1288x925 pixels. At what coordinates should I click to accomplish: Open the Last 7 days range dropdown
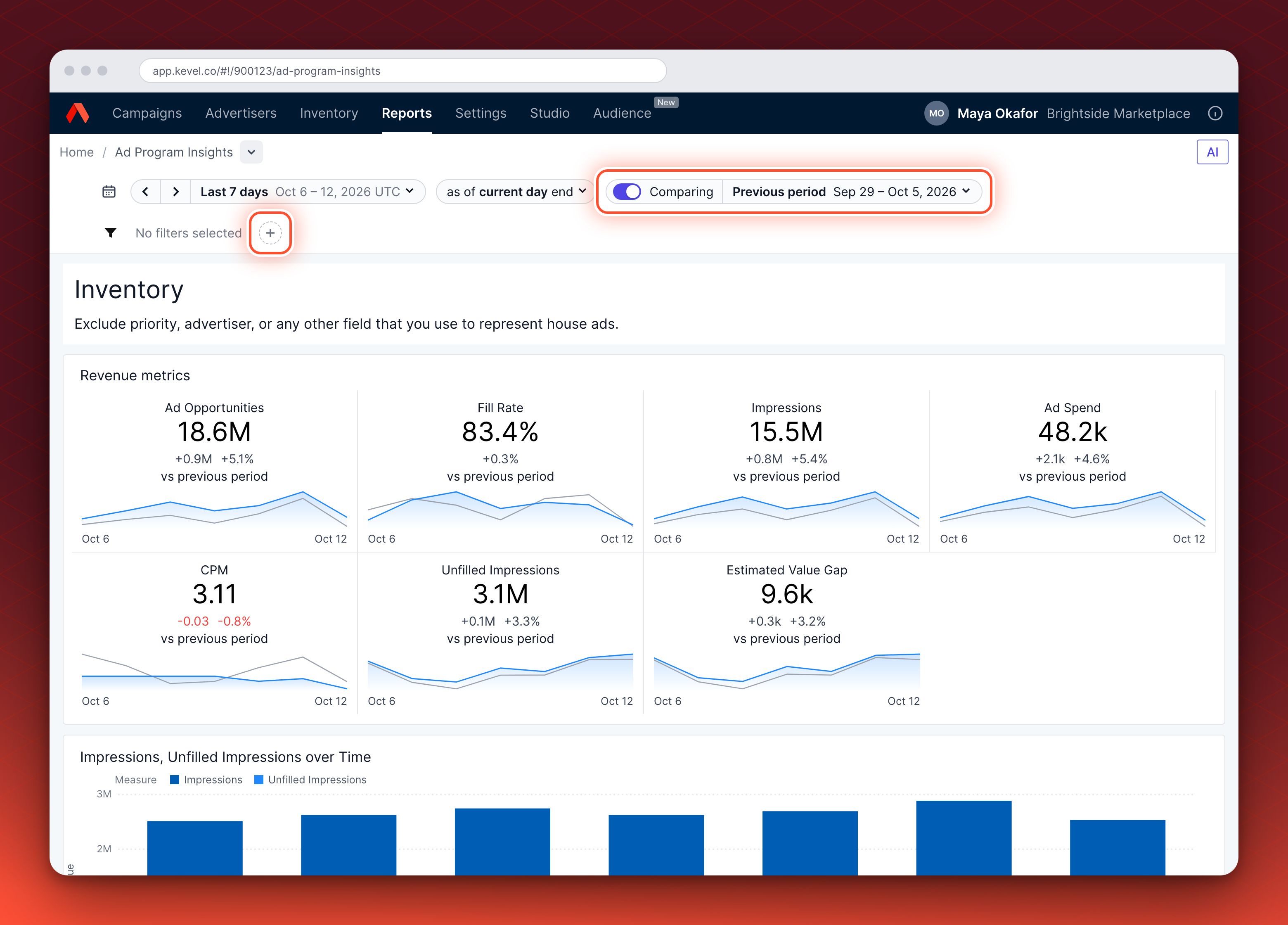pyautogui.click(x=307, y=192)
